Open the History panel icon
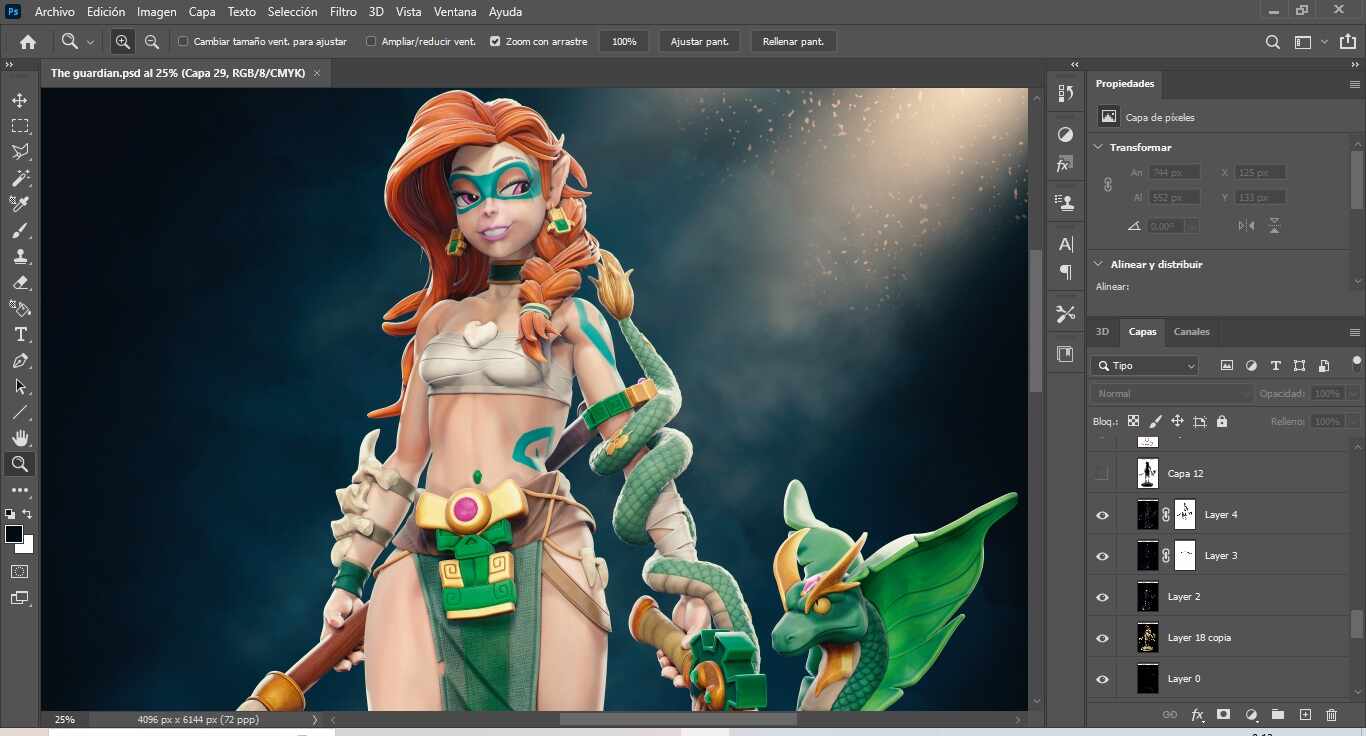 click(x=1066, y=93)
